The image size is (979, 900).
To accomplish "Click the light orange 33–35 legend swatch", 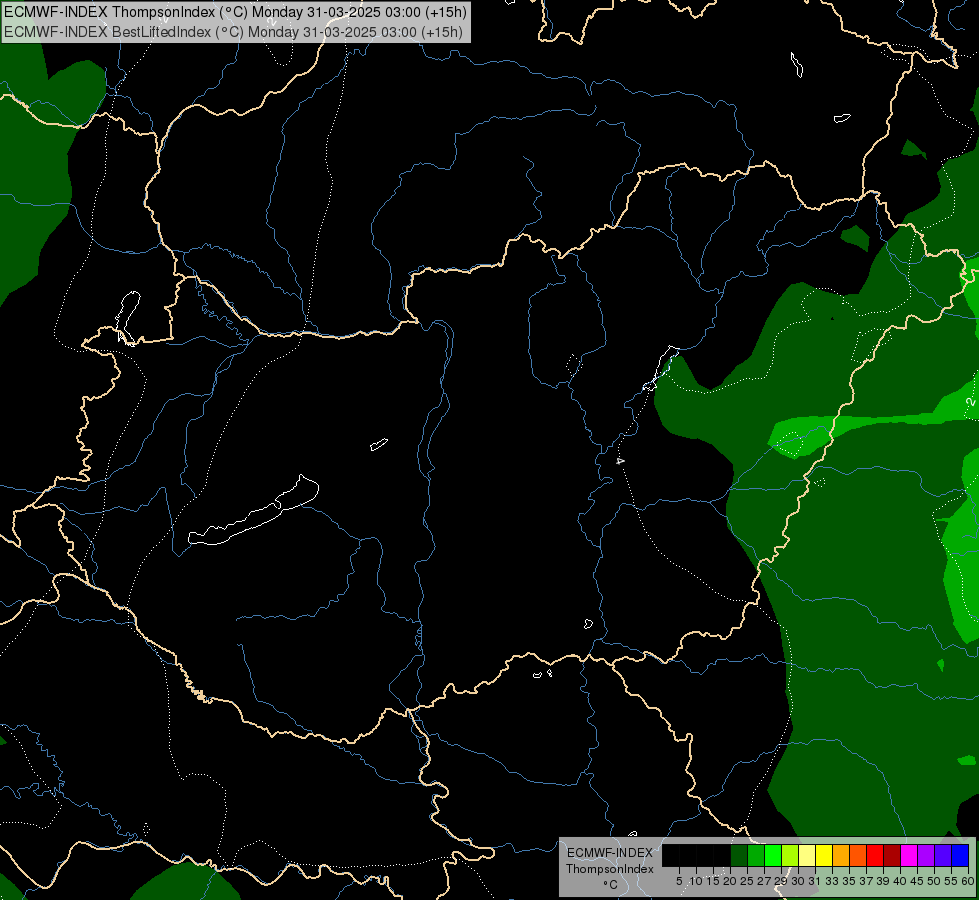I will (x=841, y=855).
